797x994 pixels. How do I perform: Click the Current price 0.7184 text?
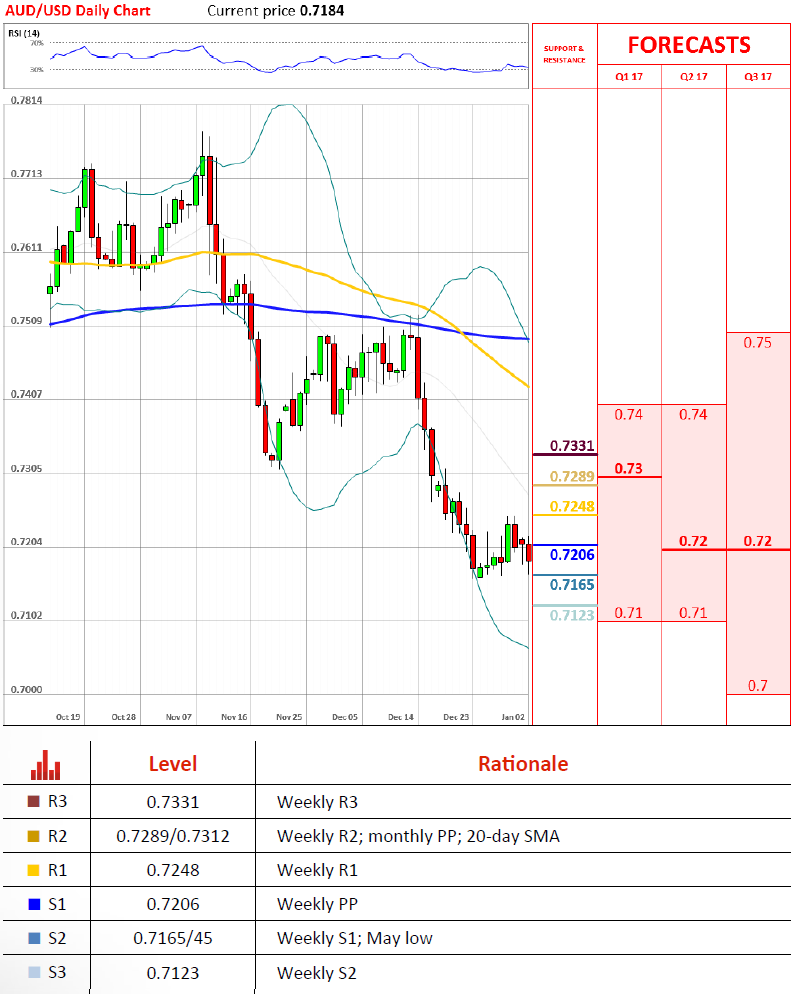[x=276, y=11]
